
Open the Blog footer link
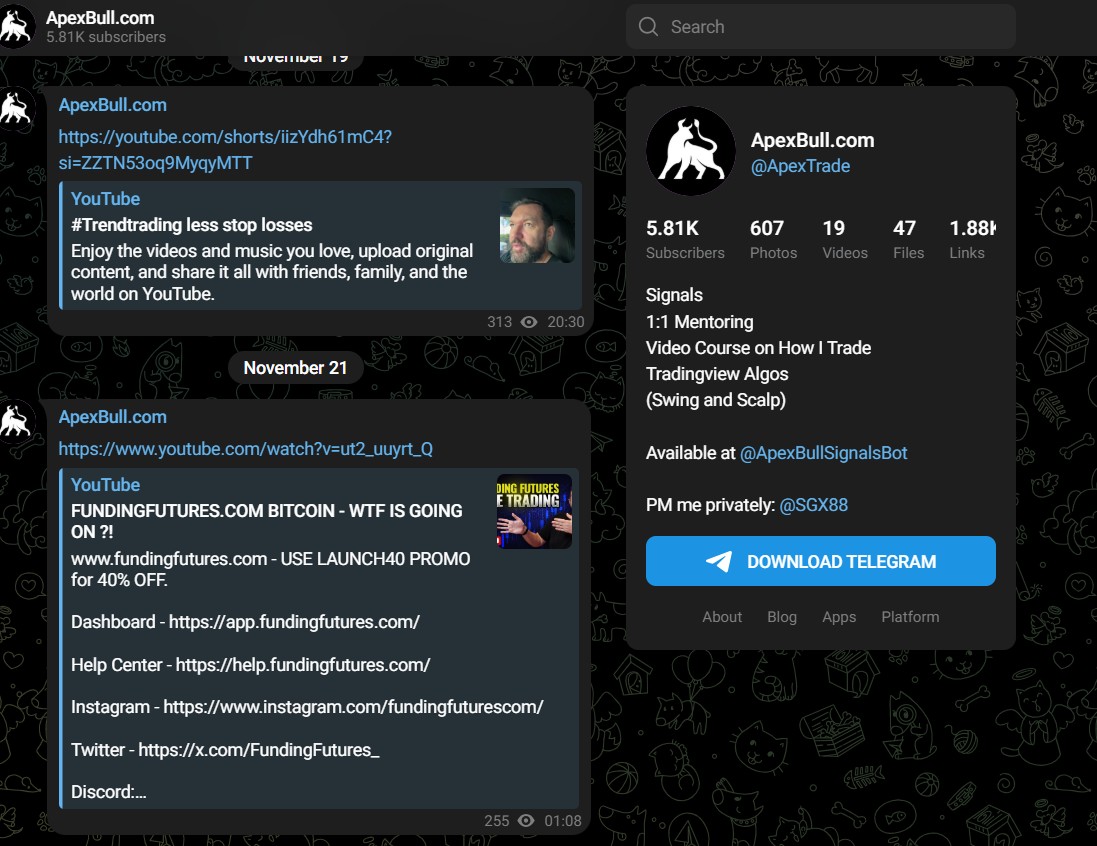781,616
